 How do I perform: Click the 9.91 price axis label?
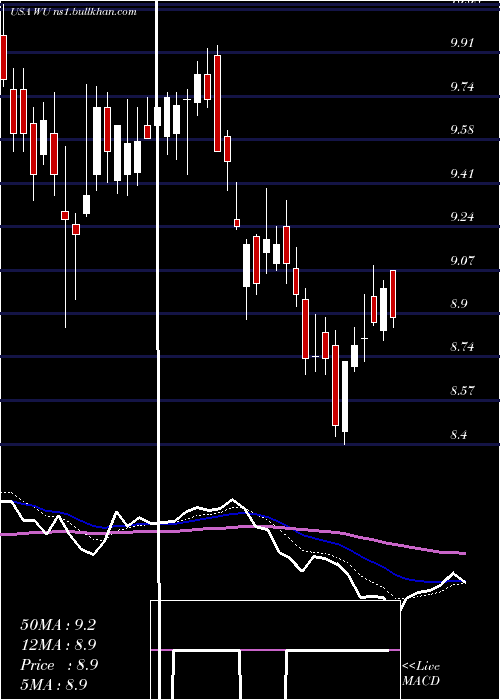tap(462, 43)
